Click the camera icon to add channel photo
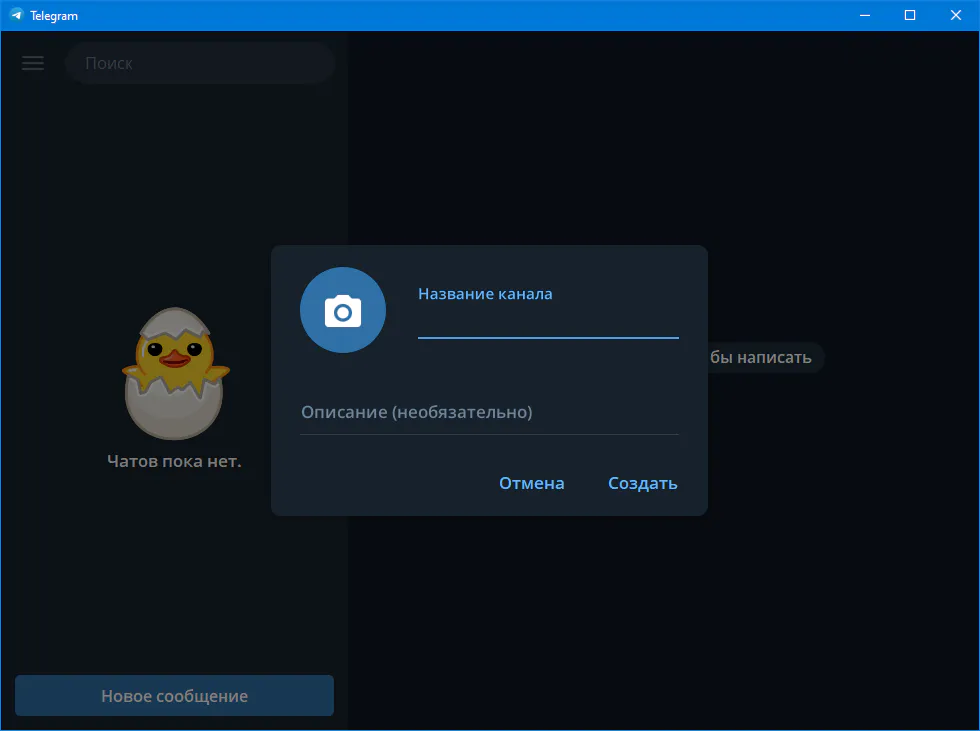 [x=343, y=310]
